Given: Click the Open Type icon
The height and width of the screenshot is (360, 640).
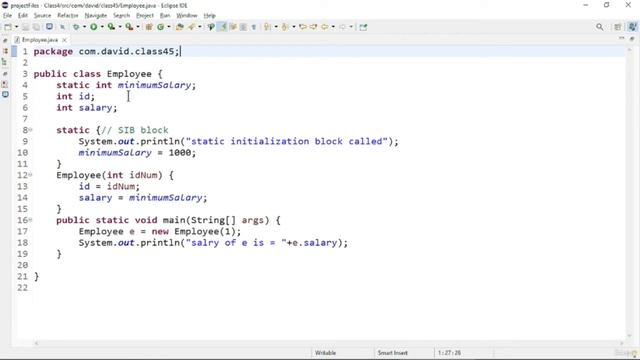Looking at the screenshot, I should [180, 27].
